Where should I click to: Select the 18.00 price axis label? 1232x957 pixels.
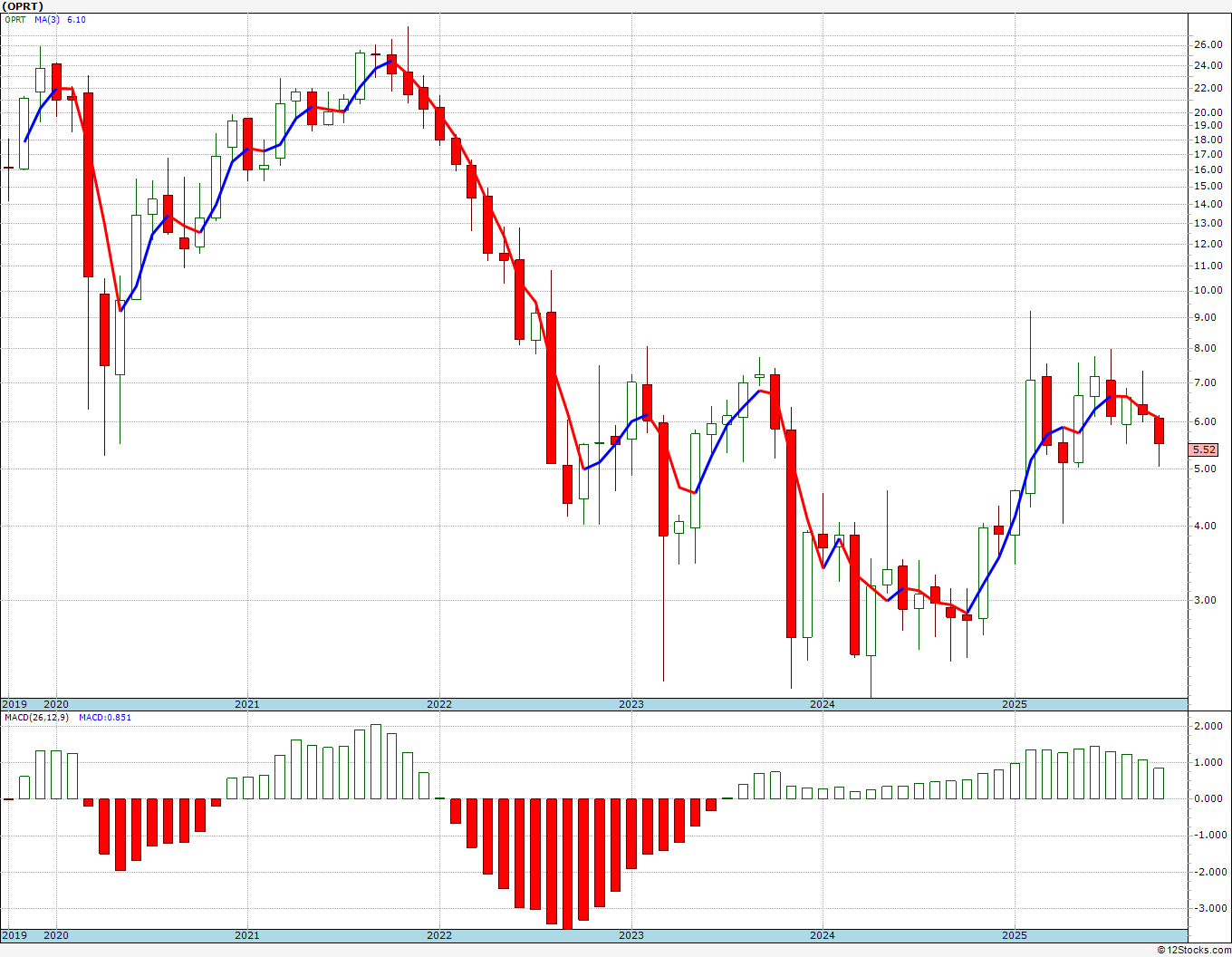tap(1207, 140)
